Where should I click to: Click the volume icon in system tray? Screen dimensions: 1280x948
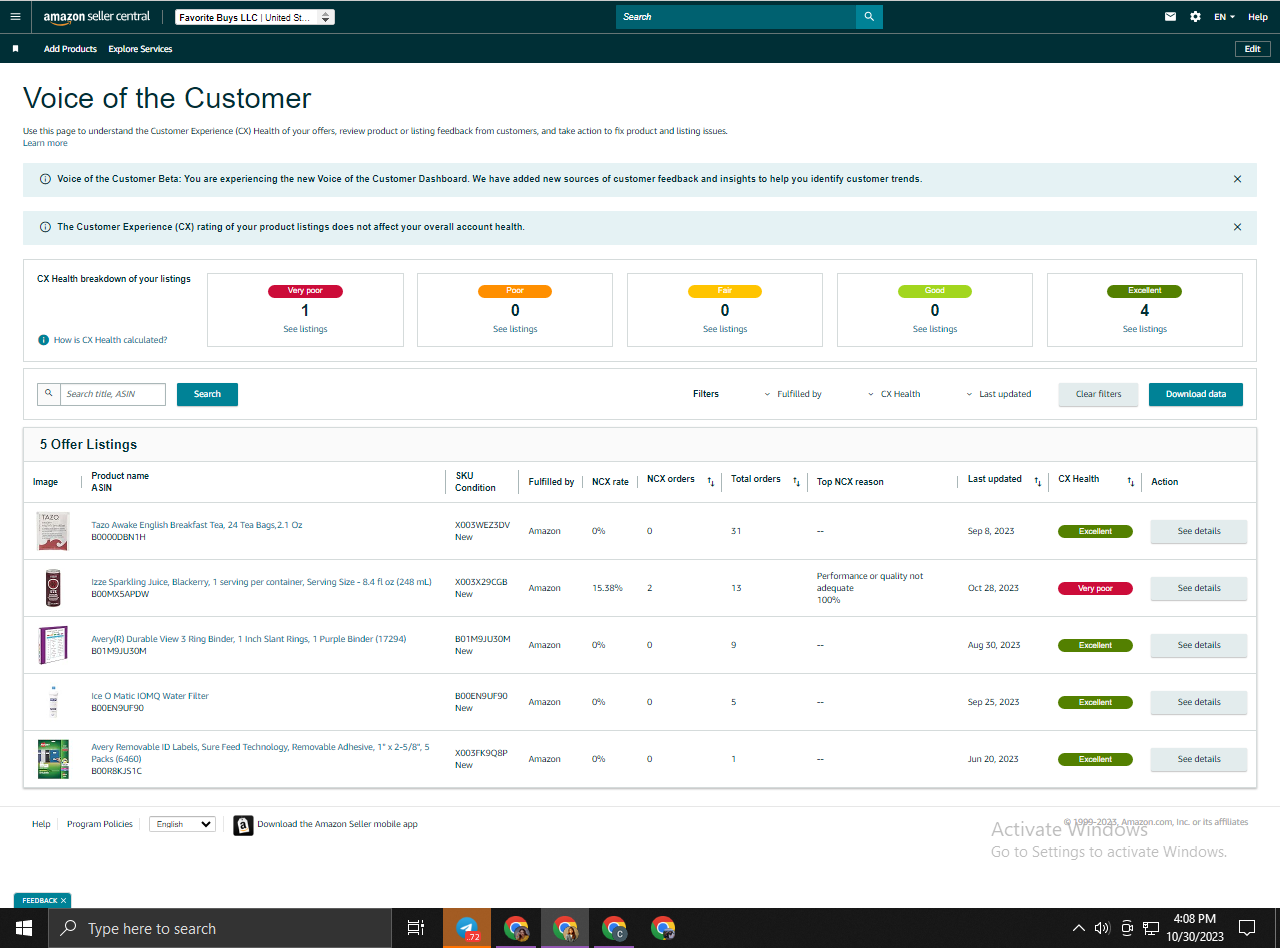[x=1103, y=928]
